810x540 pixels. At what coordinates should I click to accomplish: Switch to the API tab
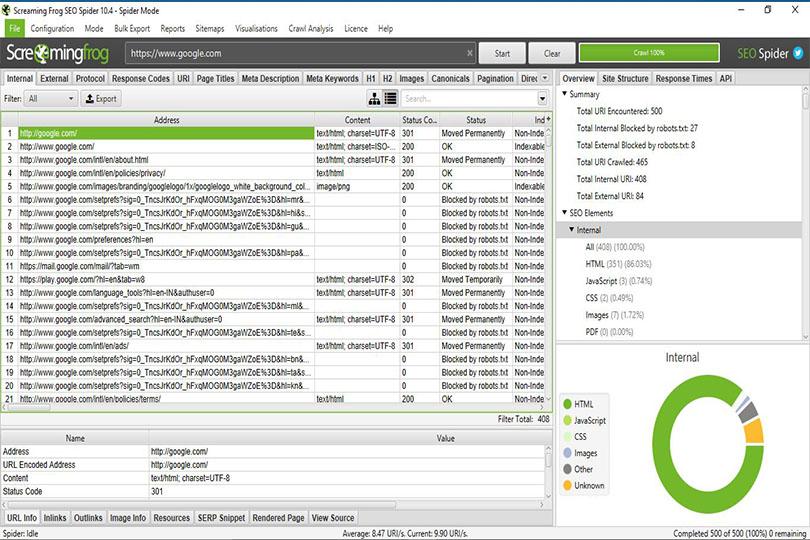(726, 78)
